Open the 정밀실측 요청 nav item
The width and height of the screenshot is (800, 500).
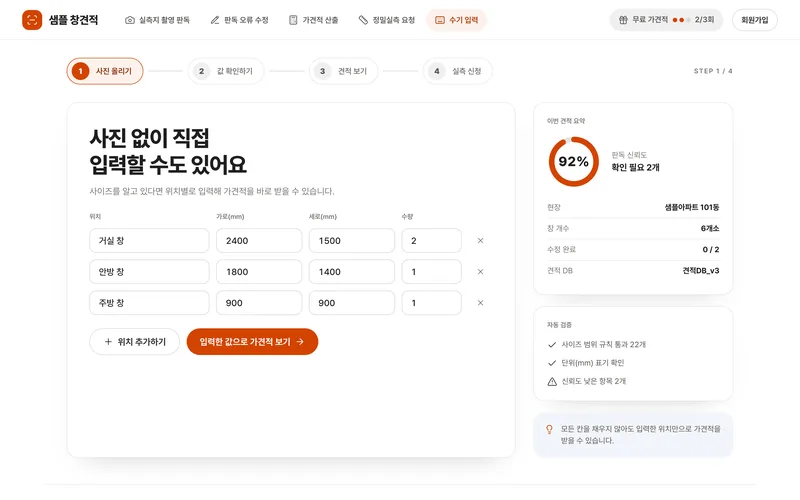click(387, 20)
